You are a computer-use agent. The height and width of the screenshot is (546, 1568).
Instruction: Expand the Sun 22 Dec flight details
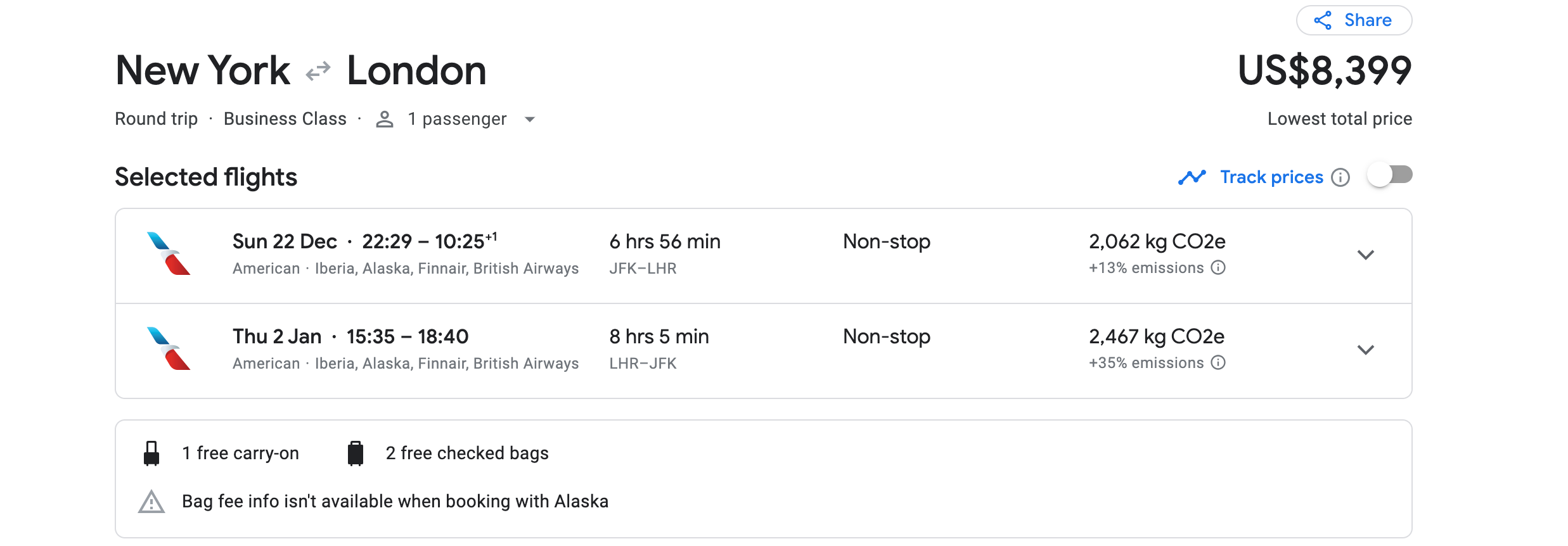1365,255
